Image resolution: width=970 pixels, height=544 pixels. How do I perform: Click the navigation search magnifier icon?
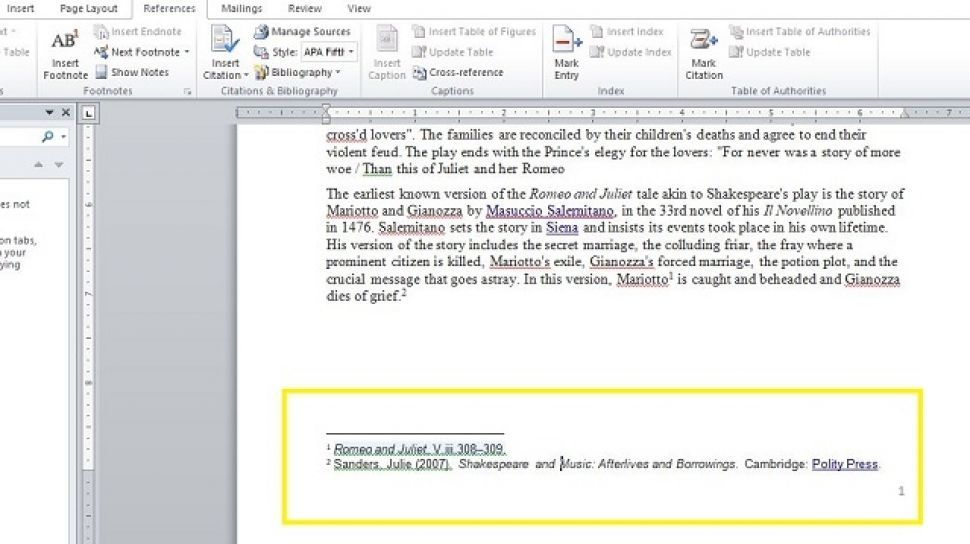click(48, 137)
